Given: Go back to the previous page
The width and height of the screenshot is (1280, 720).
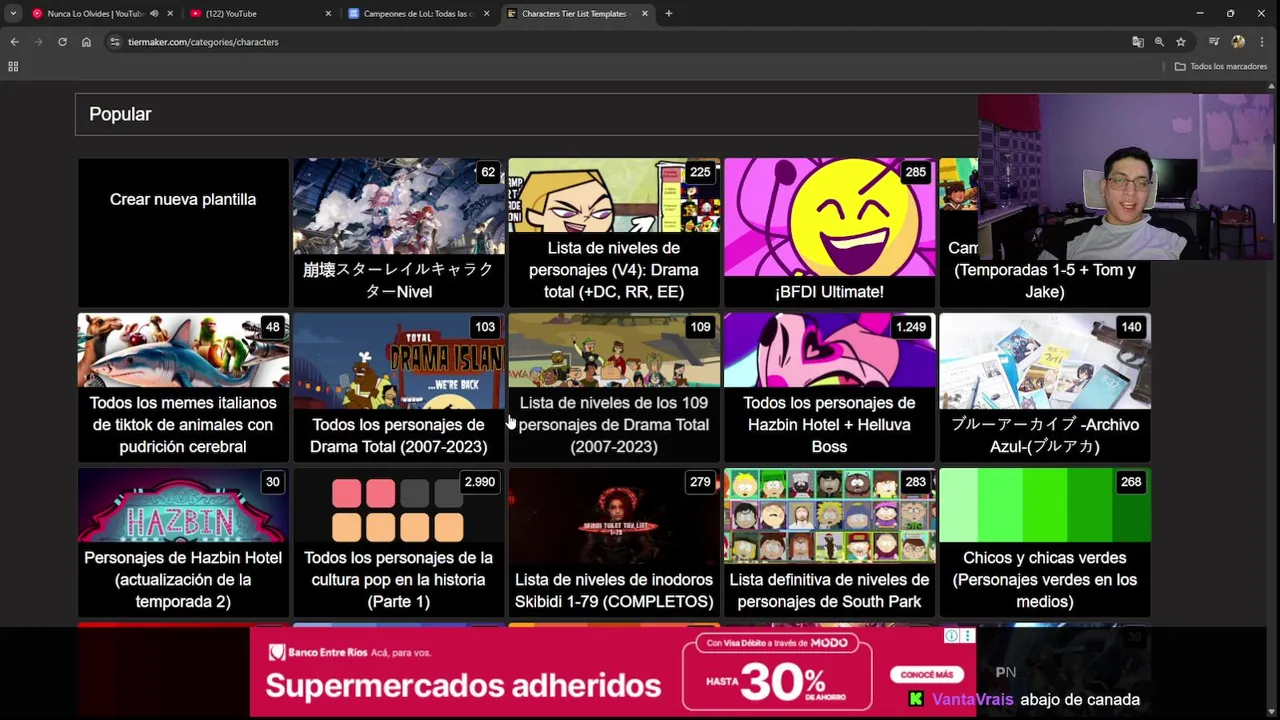Looking at the screenshot, I should [x=14, y=42].
